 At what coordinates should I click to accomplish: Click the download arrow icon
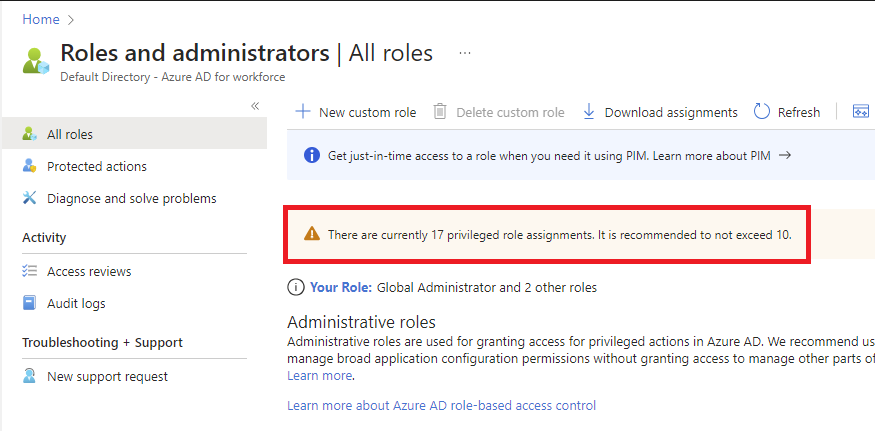tap(589, 112)
